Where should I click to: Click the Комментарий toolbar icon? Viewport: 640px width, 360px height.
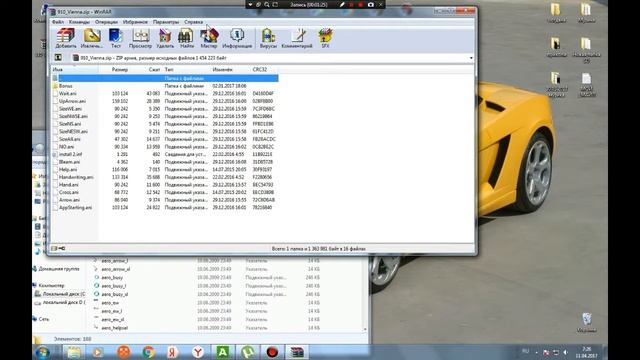click(x=297, y=38)
